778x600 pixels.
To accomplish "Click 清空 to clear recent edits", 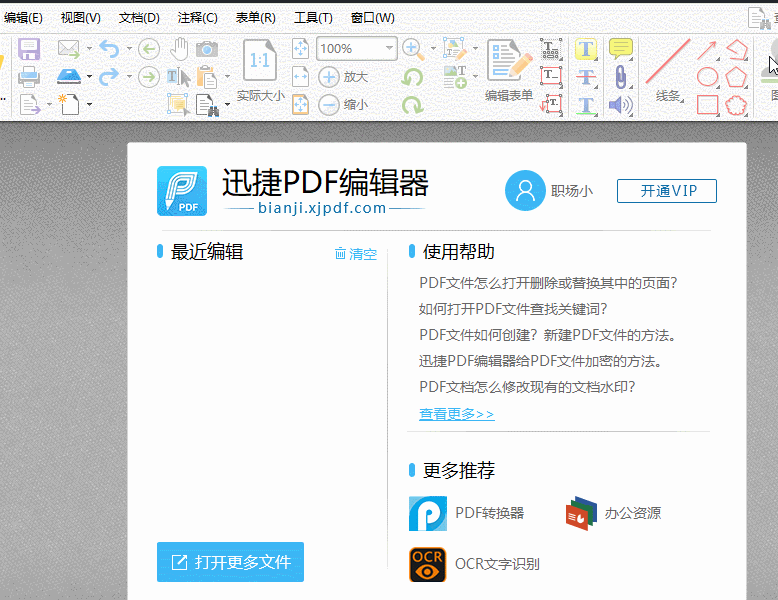I will point(356,254).
